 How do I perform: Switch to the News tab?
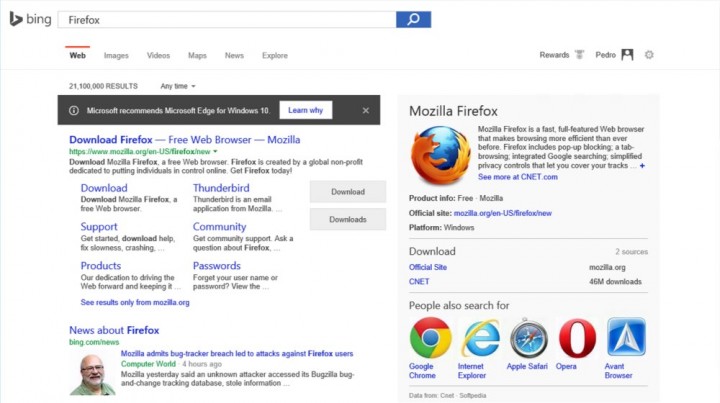[234, 56]
